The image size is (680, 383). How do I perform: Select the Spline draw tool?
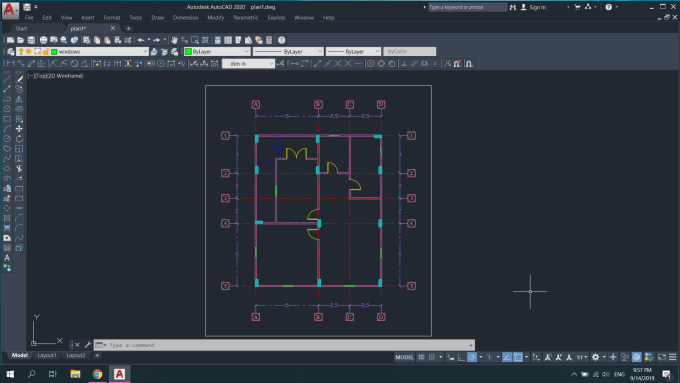[x=7, y=159]
